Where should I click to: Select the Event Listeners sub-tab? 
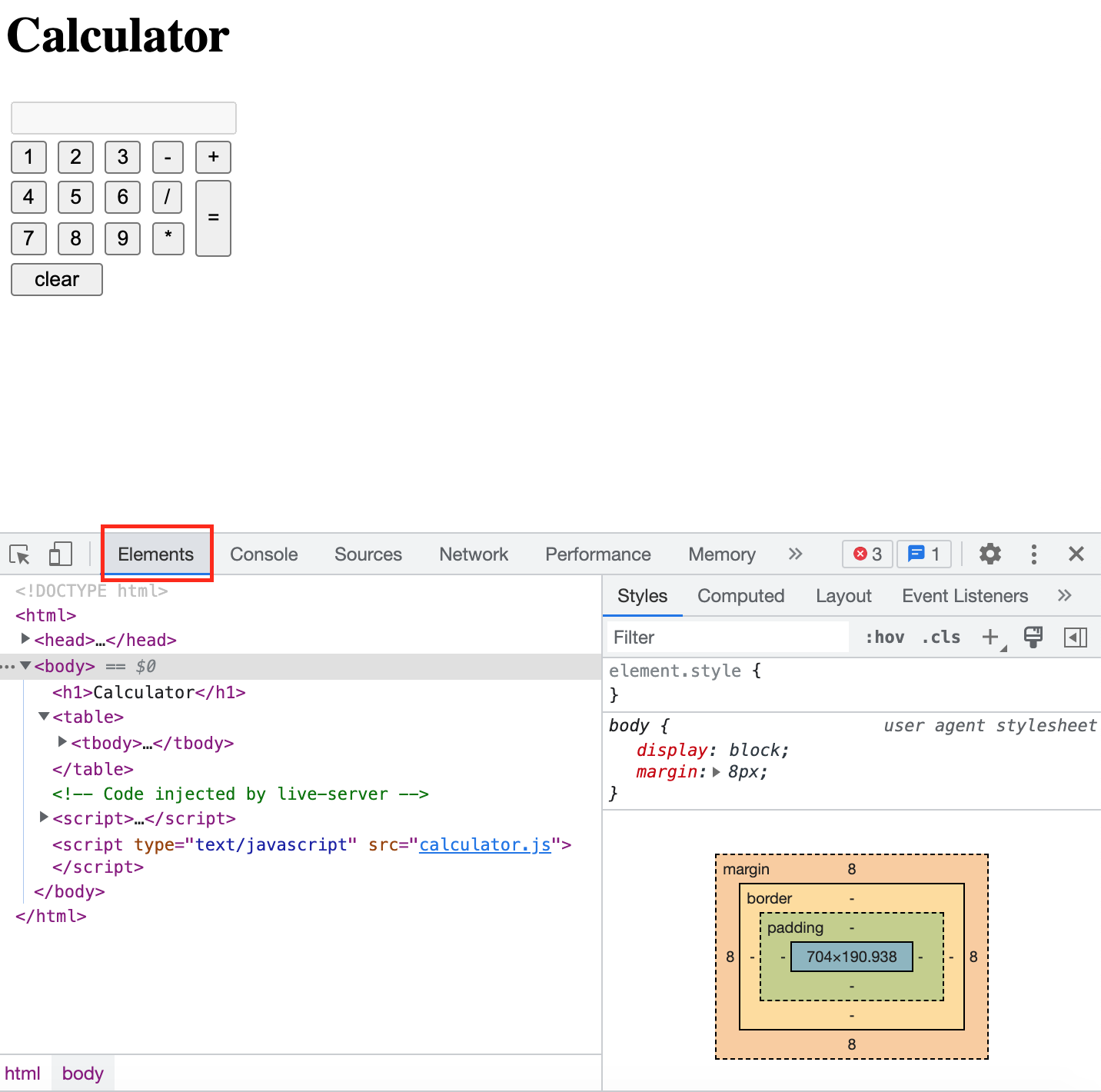tap(965, 595)
